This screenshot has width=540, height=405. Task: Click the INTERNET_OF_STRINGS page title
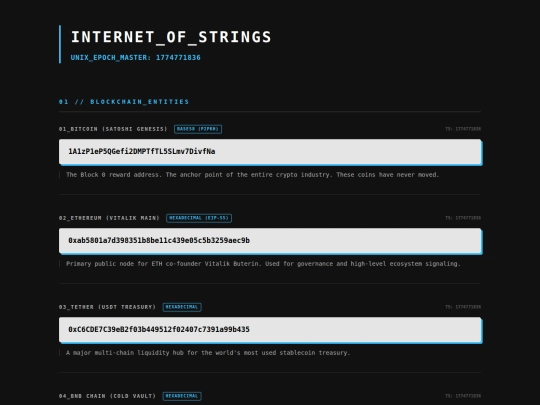point(171,37)
